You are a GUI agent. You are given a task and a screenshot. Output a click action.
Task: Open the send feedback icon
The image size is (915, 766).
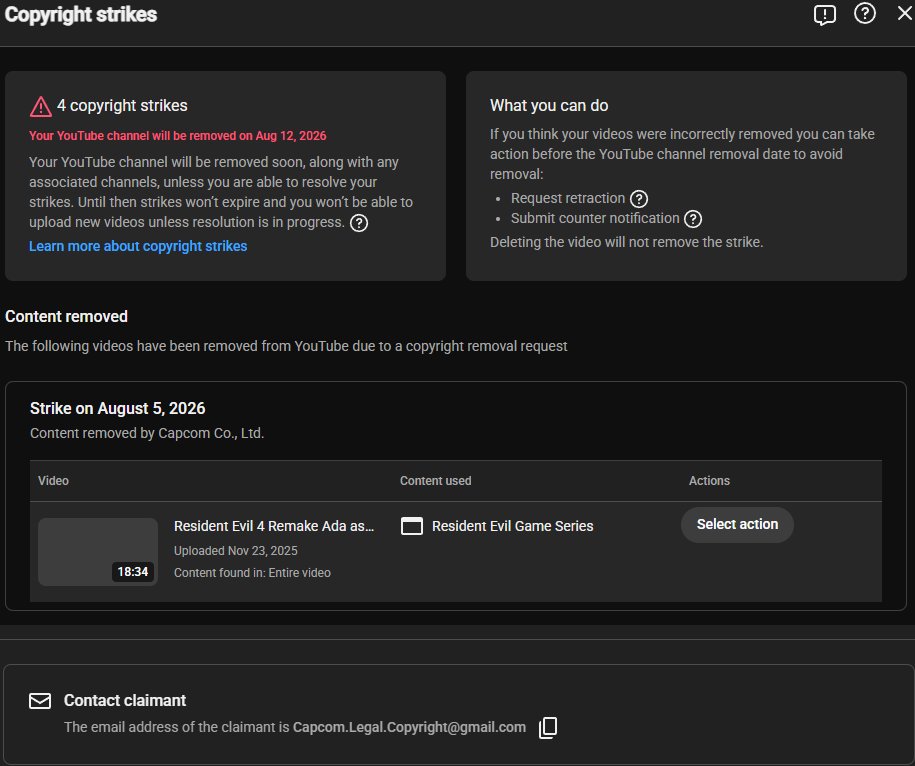click(825, 15)
